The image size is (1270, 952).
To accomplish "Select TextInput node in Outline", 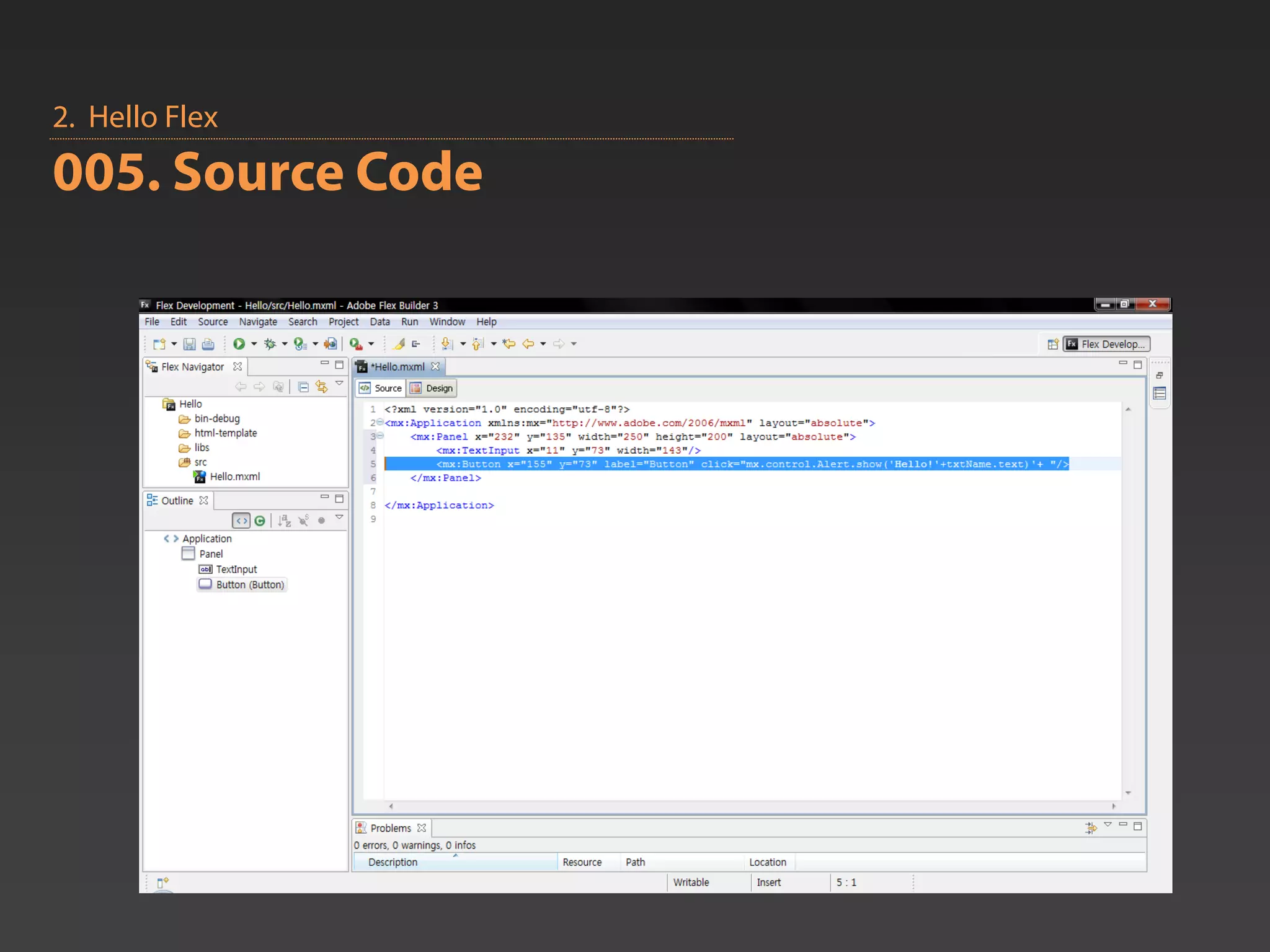I will coord(228,570).
